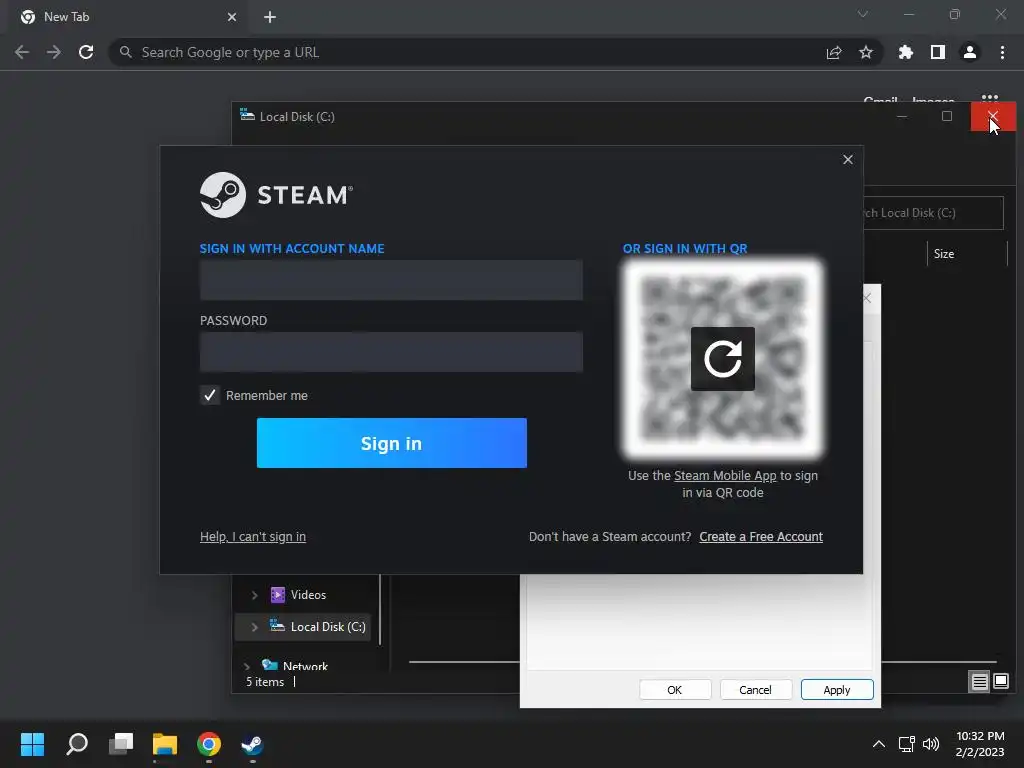
Task: Click the blue Sign in button
Action: tap(392, 443)
